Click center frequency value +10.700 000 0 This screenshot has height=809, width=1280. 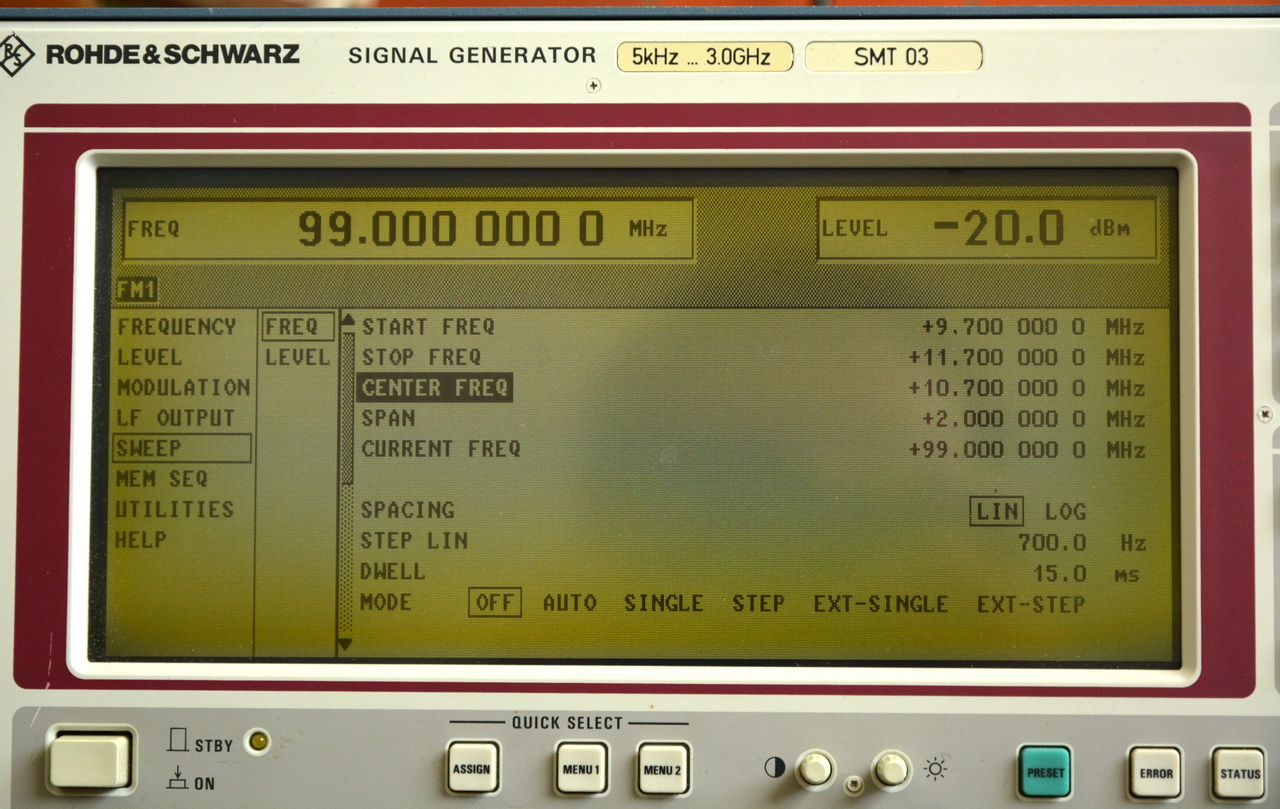[x=997, y=388]
